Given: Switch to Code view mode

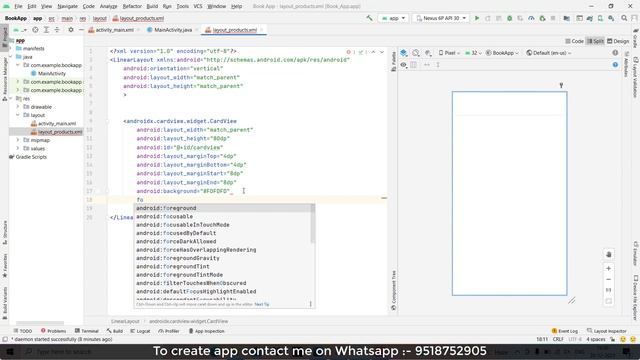Looking at the screenshot, I should point(575,41).
